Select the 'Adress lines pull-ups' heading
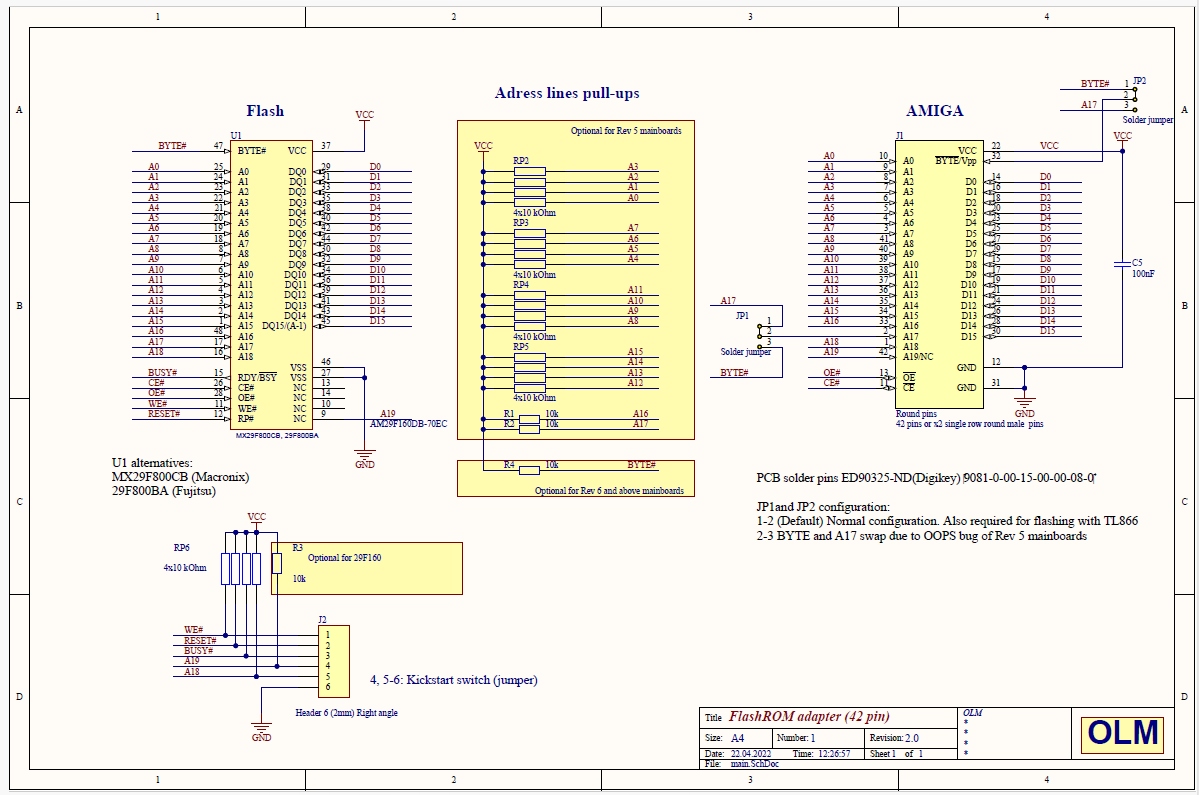Screen dimensions: 1199x795 click(x=567, y=93)
